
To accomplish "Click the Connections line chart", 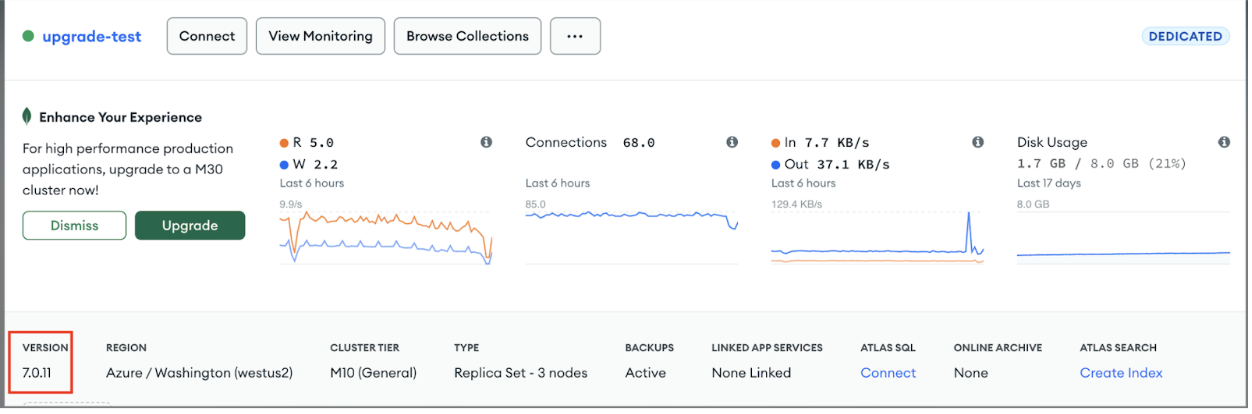I will click(x=632, y=237).
